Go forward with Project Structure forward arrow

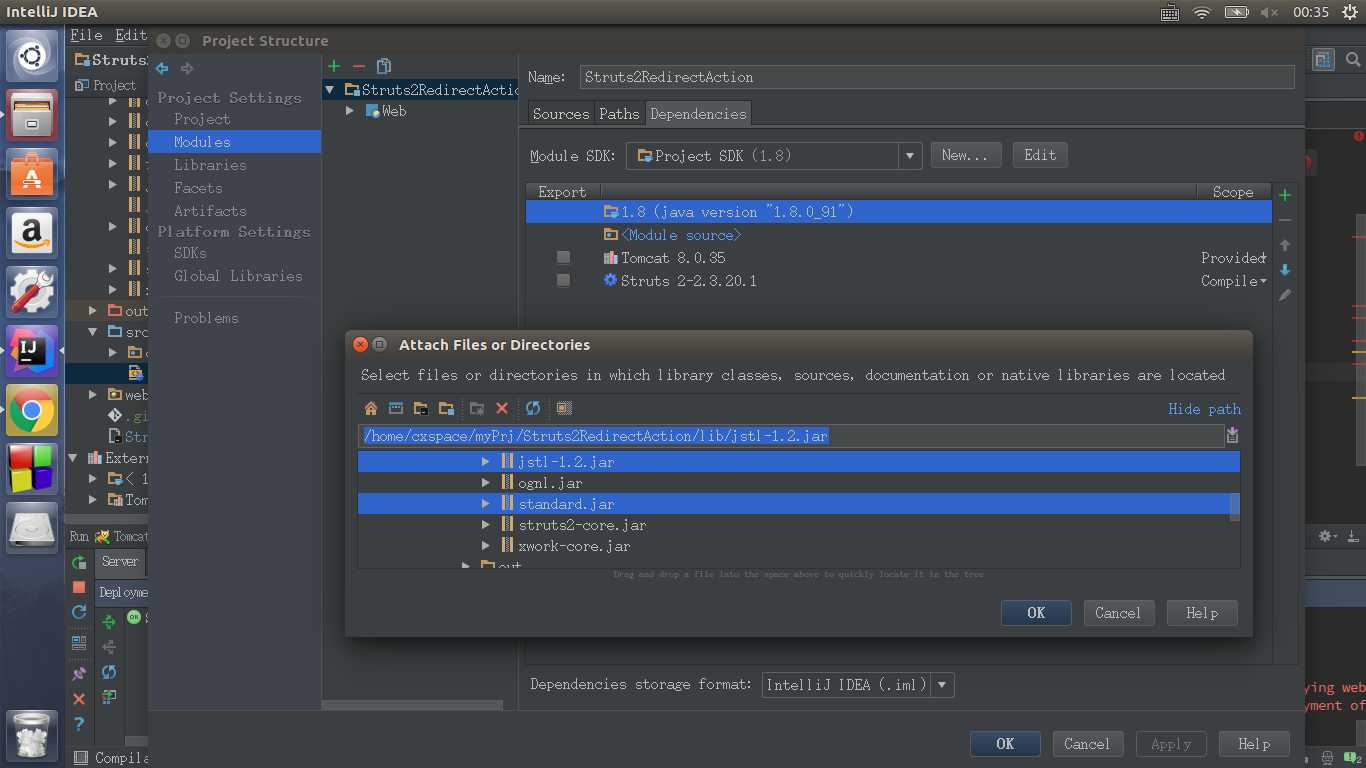pos(187,69)
